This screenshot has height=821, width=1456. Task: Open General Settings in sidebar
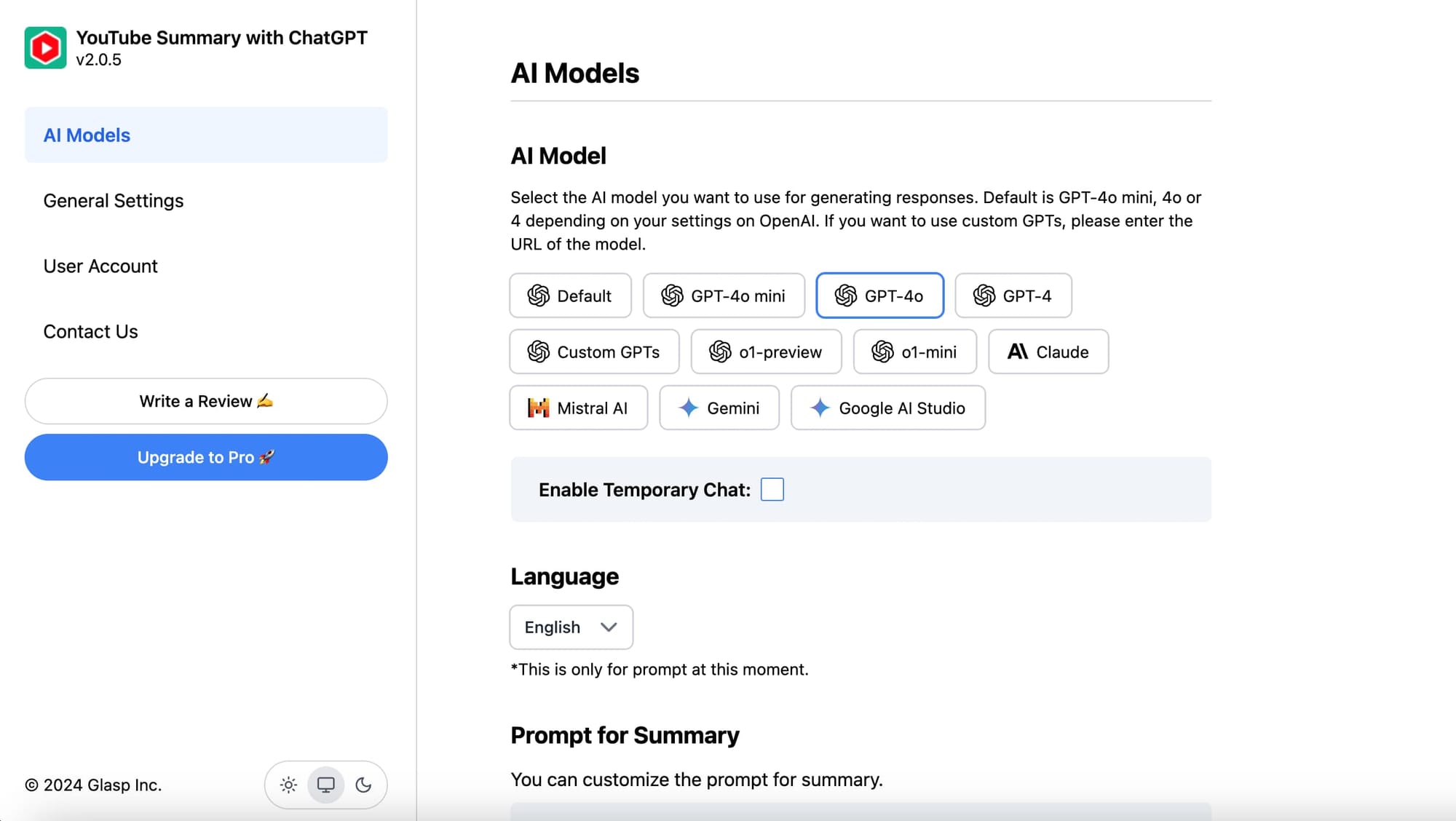point(114,201)
